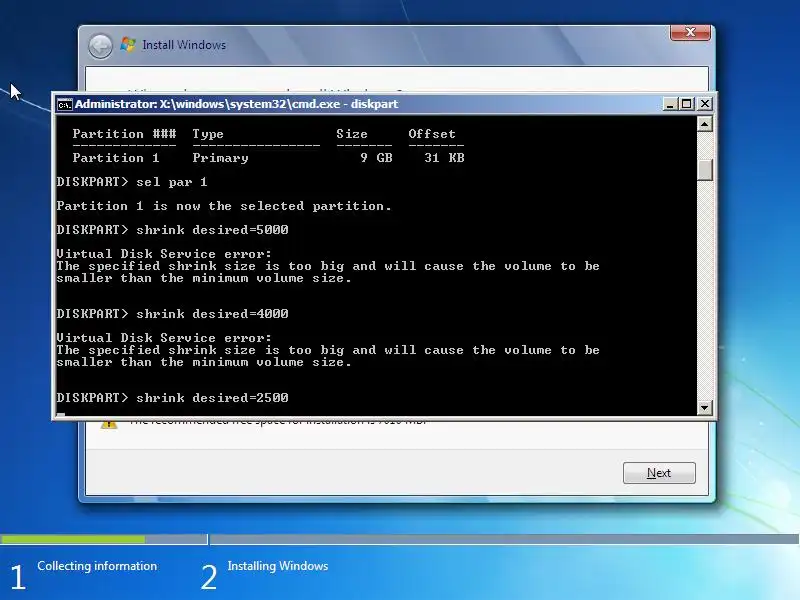Click the 'Collecting information' step label
This screenshot has width=800, height=600.
[97, 566]
